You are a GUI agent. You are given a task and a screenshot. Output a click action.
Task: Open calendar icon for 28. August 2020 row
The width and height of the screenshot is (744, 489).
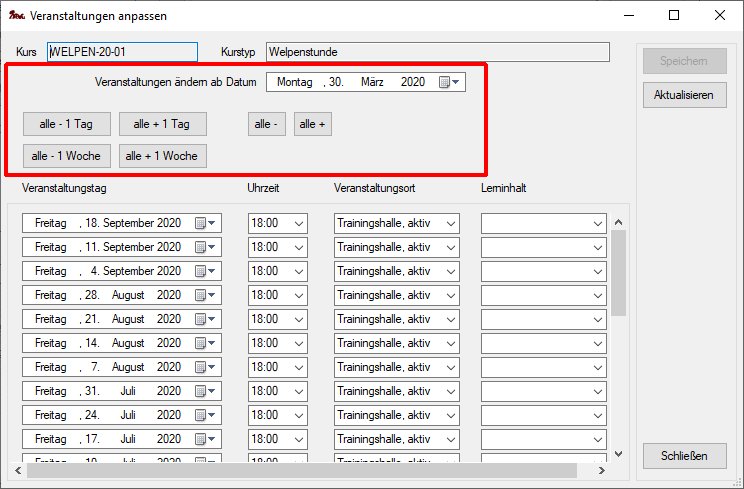point(205,295)
